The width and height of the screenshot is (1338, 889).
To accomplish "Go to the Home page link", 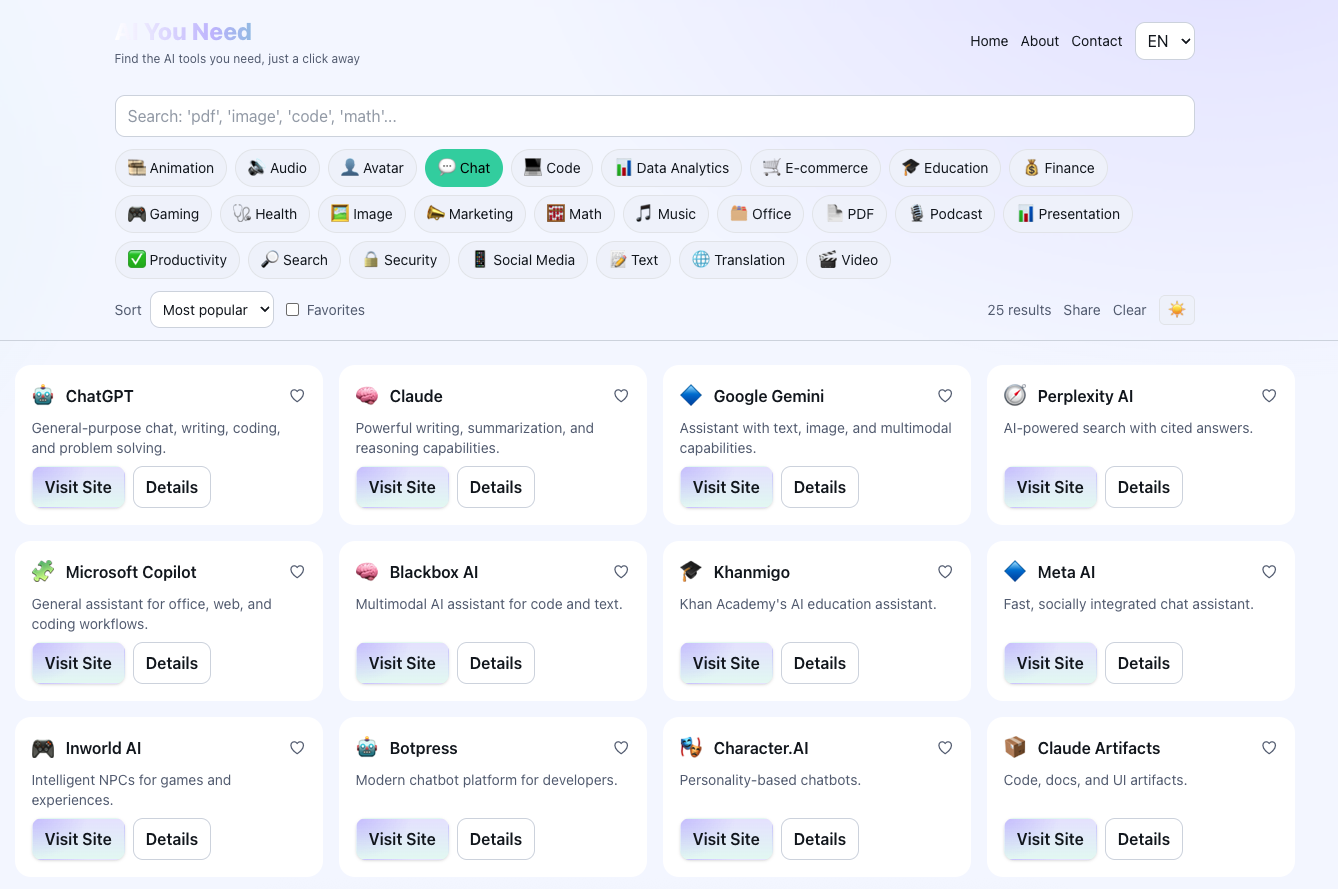I will tap(989, 41).
